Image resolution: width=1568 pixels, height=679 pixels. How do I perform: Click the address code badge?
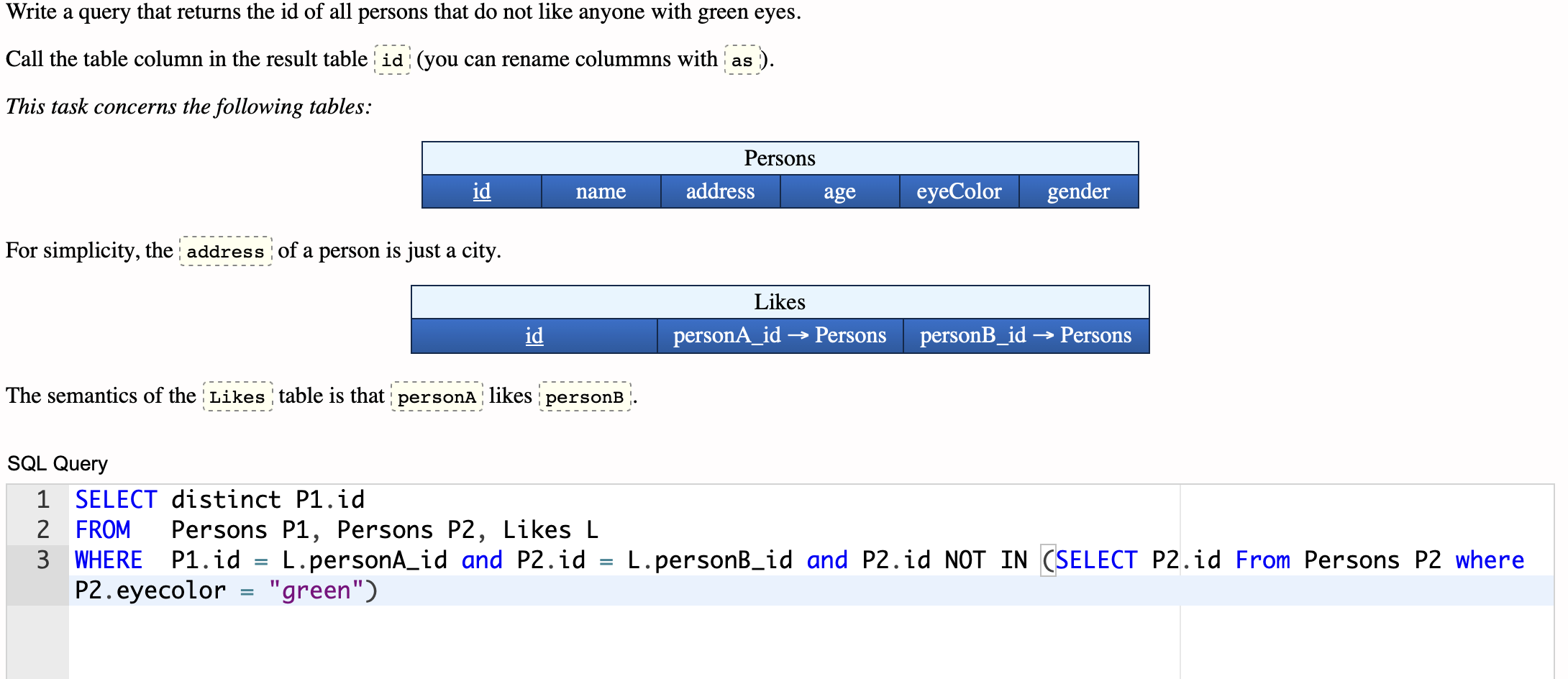click(x=224, y=251)
